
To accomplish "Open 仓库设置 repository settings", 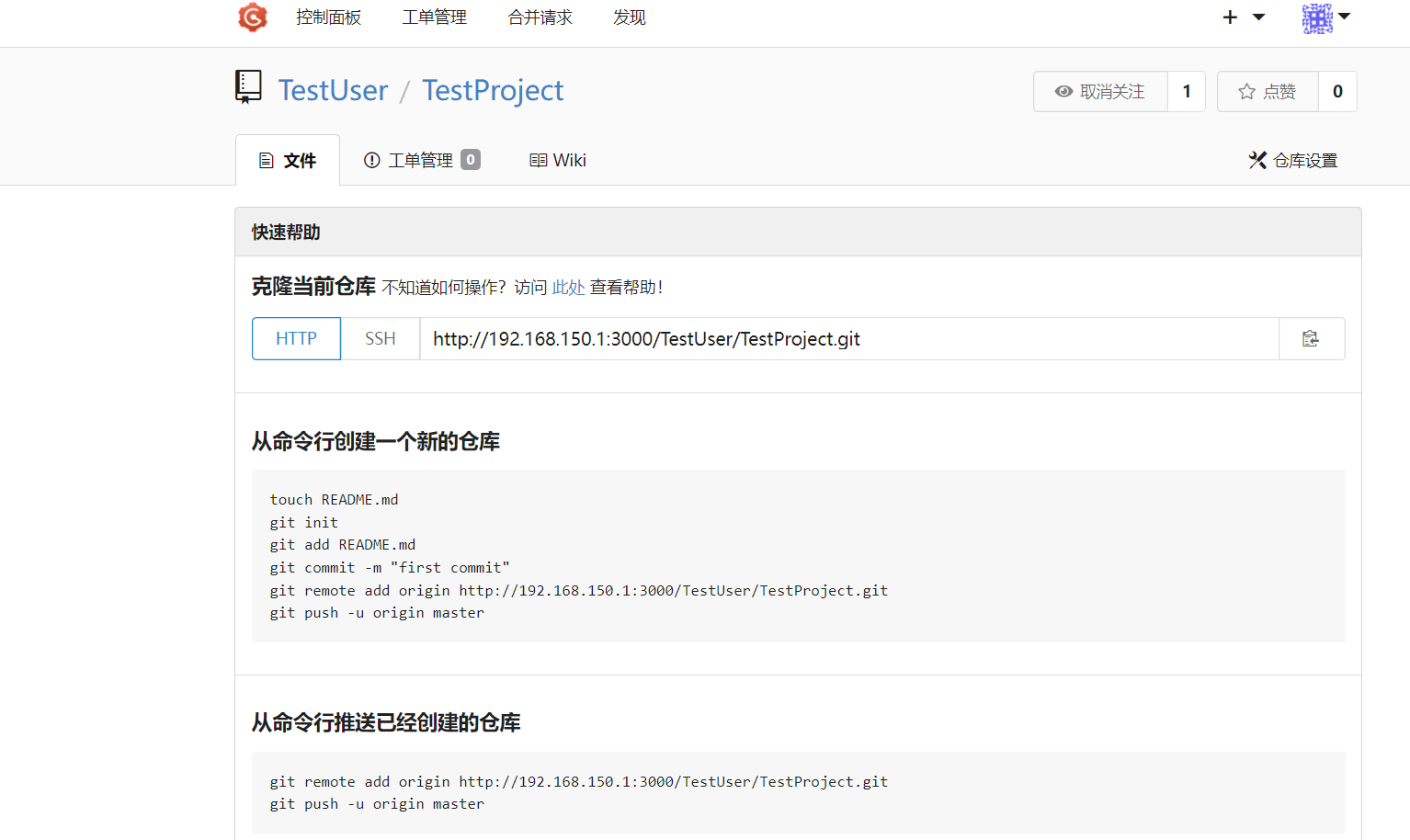I will click(x=1292, y=161).
